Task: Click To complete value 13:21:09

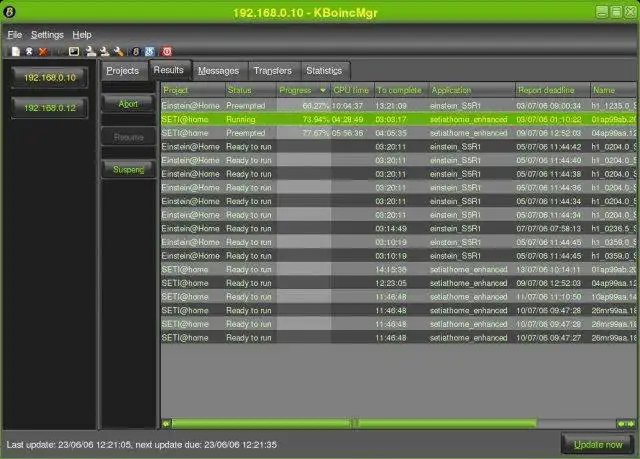Action: coord(391,106)
